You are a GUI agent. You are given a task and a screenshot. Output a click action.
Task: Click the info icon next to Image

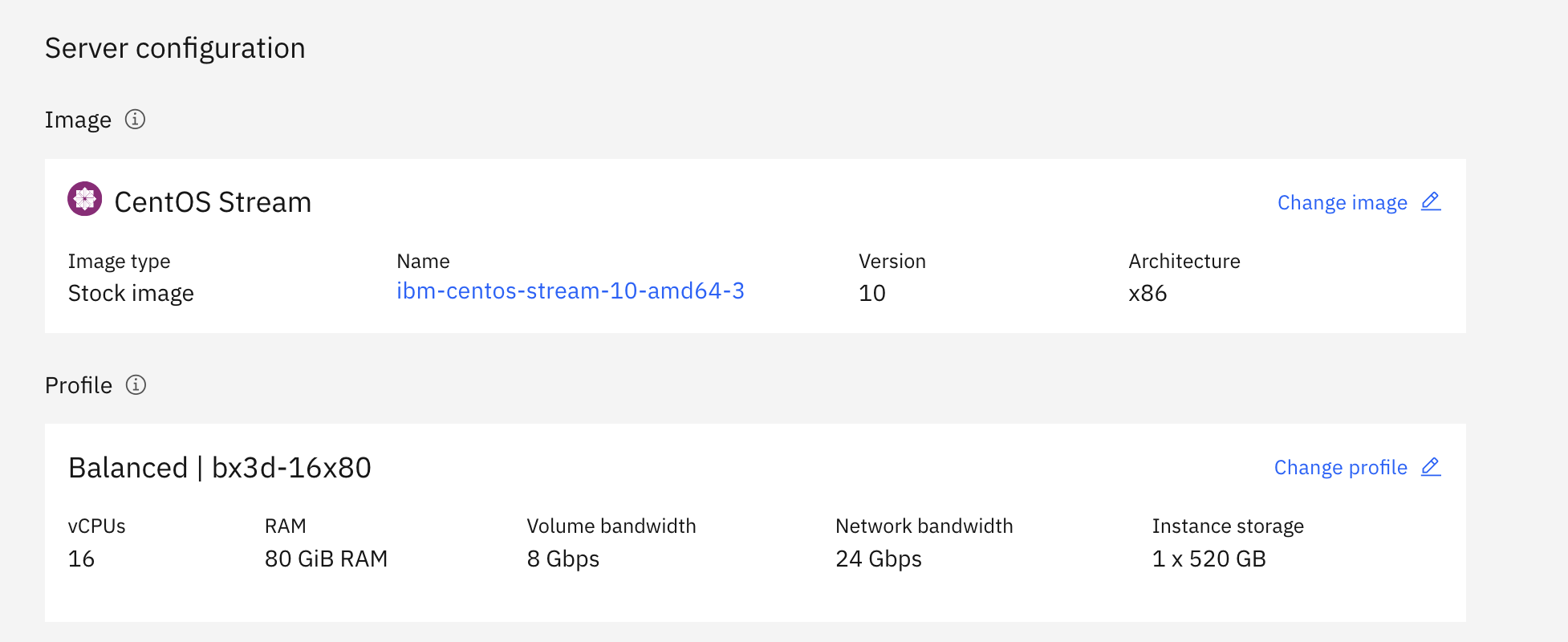[135, 120]
